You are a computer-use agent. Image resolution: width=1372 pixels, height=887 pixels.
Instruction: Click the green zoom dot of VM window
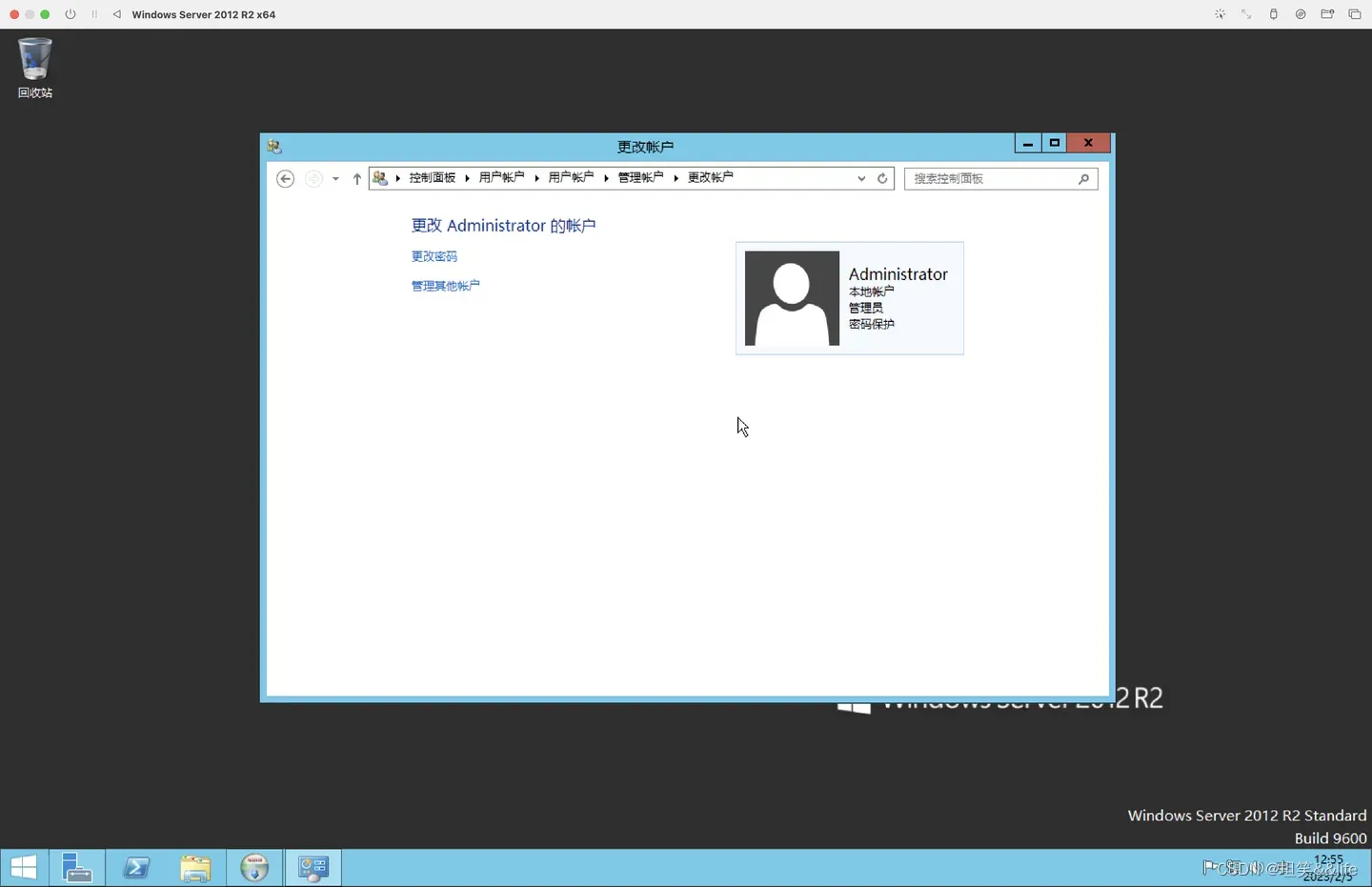point(45,14)
